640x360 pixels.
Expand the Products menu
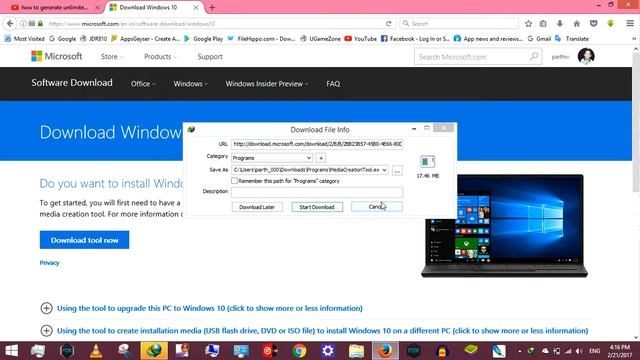point(160,57)
